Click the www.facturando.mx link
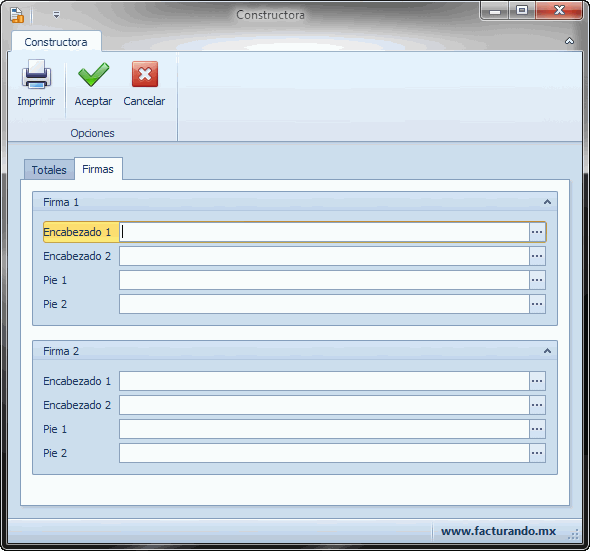The image size is (590, 551). coord(498,531)
